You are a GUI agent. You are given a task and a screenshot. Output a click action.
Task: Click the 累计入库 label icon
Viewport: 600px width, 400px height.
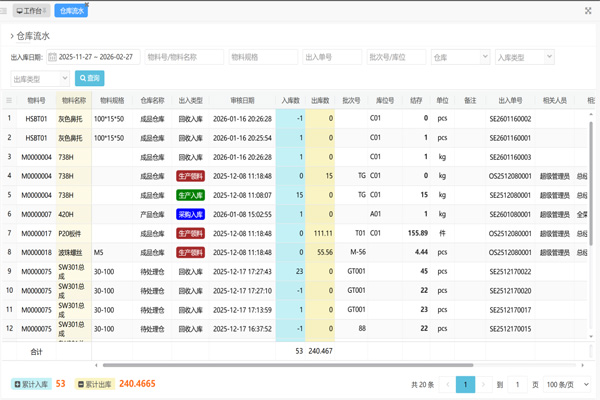(x=17, y=384)
